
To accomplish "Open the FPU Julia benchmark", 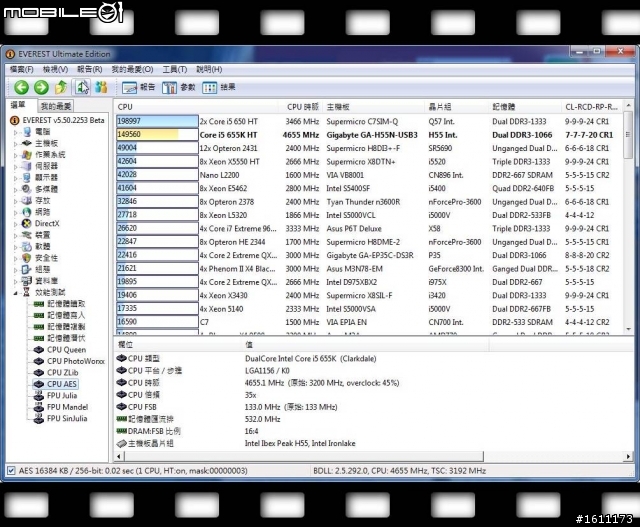I will click(56, 395).
